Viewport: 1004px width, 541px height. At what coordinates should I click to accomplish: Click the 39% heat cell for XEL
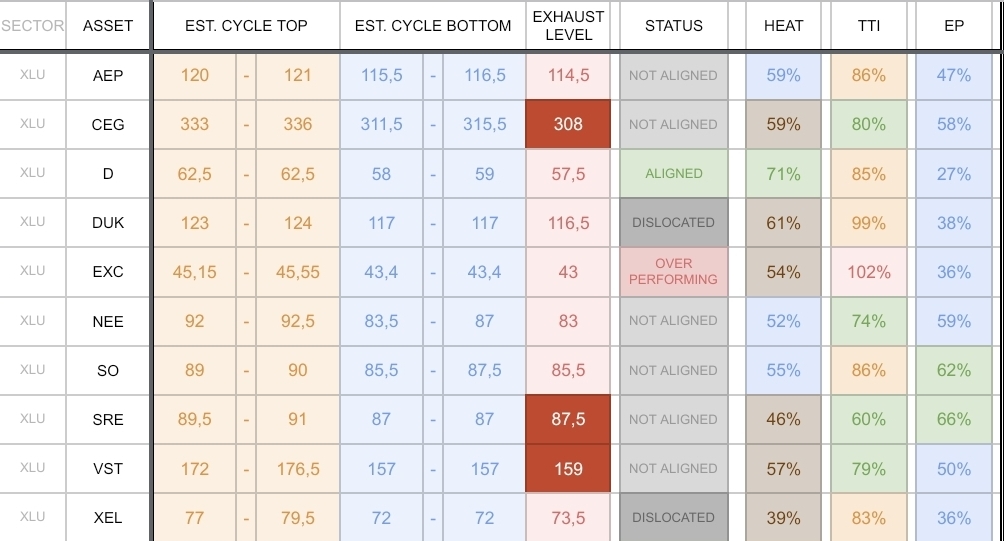(783, 518)
